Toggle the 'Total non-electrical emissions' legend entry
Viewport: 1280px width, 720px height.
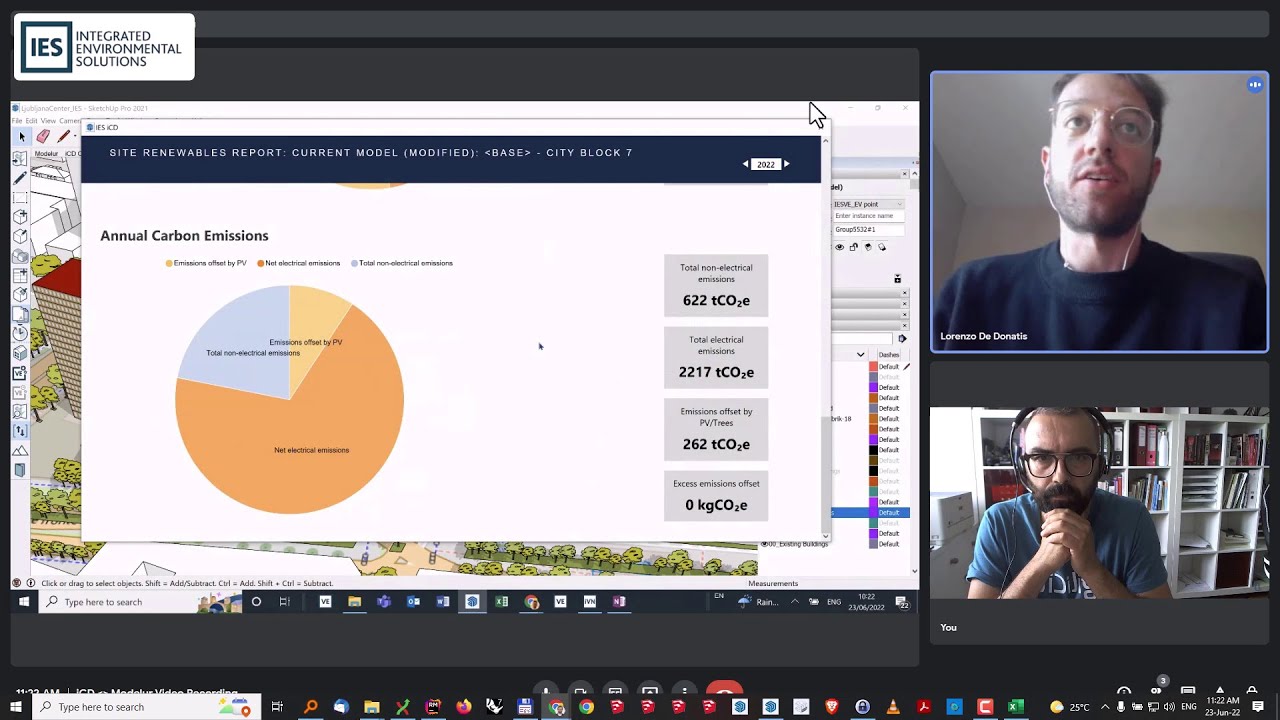point(402,263)
